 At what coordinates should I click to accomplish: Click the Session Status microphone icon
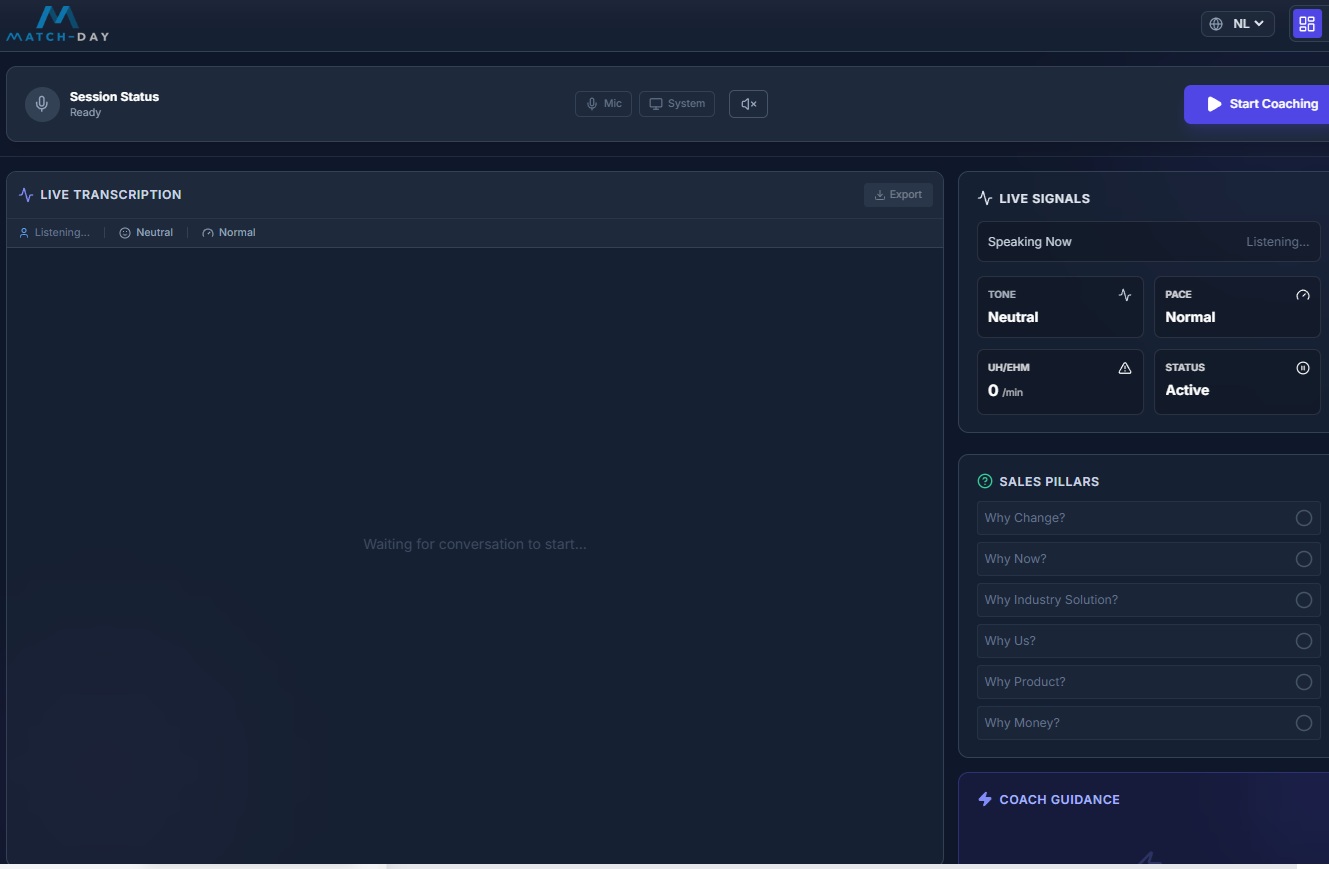(x=42, y=104)
